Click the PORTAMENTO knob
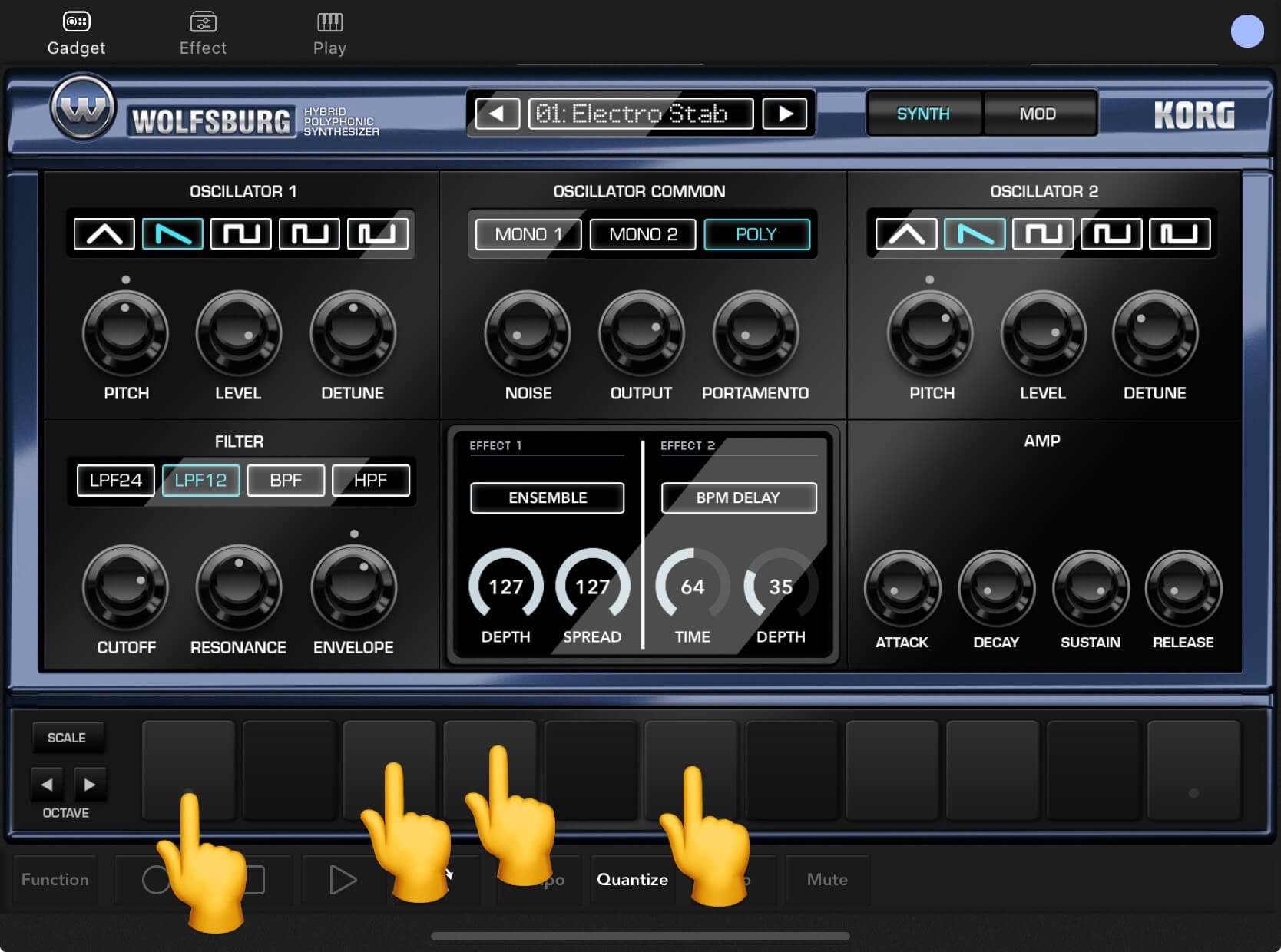The width and height of the screenshot is (1281, 952). (x=756, y=333)
